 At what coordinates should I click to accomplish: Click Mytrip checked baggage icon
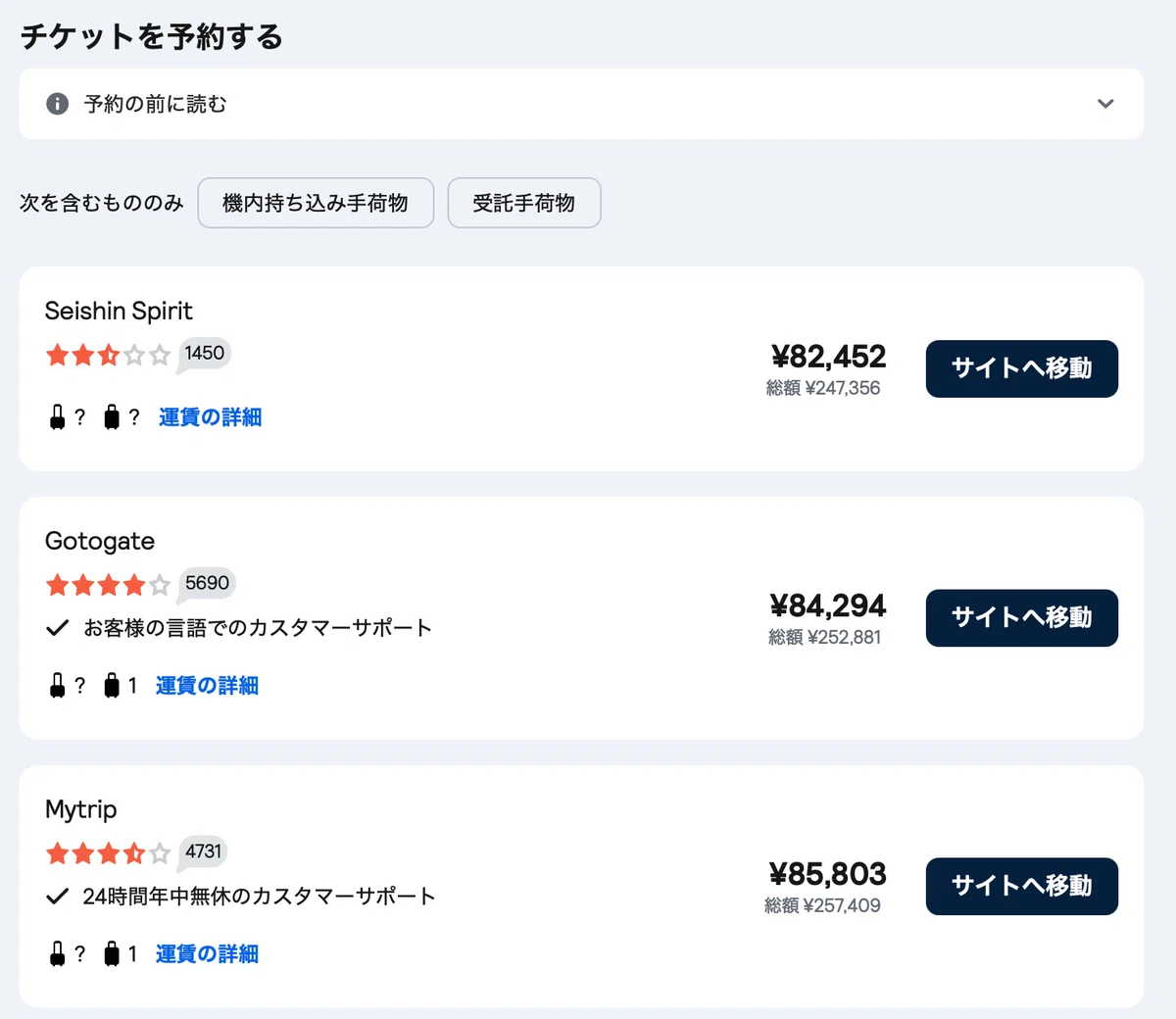click(112, 954)
